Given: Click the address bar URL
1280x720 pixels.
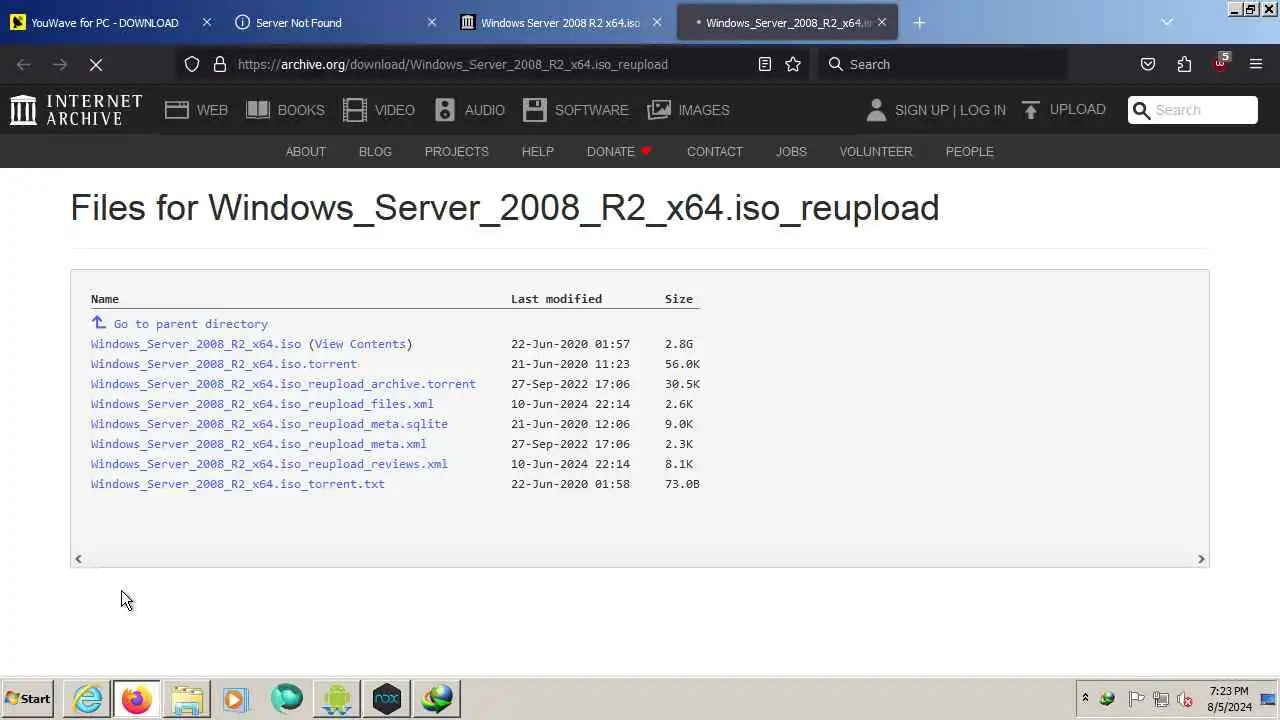Looking at the screenshot, I should point(453,64).
